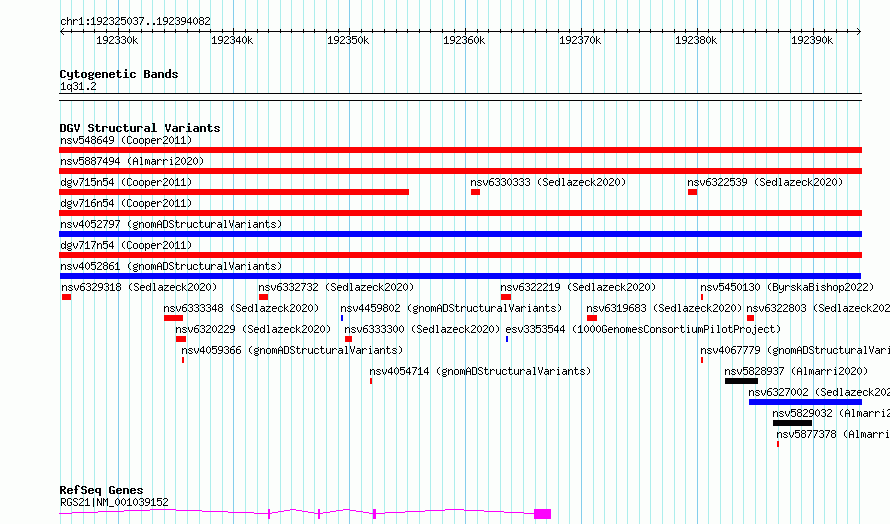Click the red block under nsv6322219
The image size is (890, 524).
pyautogui.click(x=506, y=297)
